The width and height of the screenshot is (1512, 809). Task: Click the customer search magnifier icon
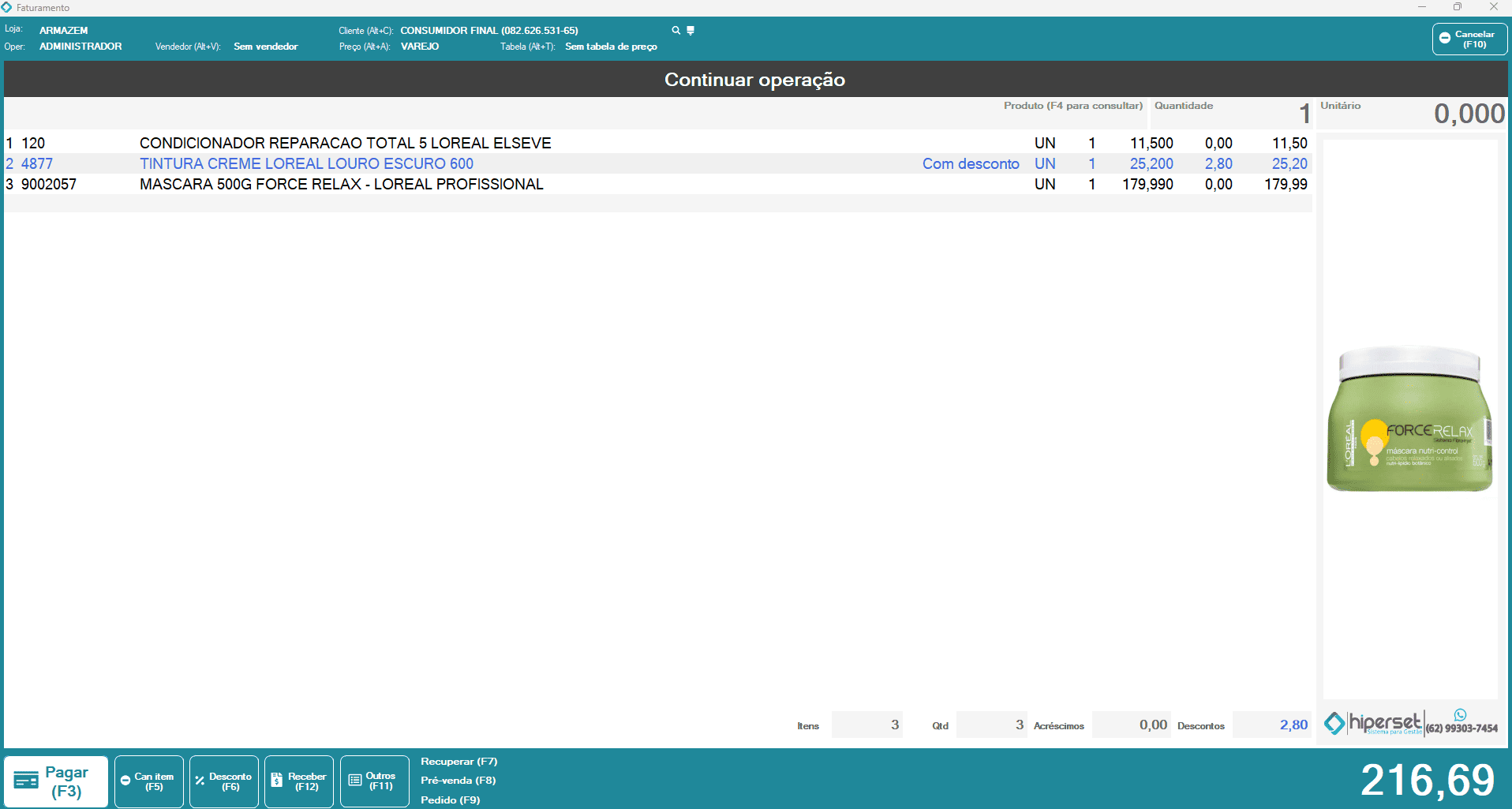676,31
